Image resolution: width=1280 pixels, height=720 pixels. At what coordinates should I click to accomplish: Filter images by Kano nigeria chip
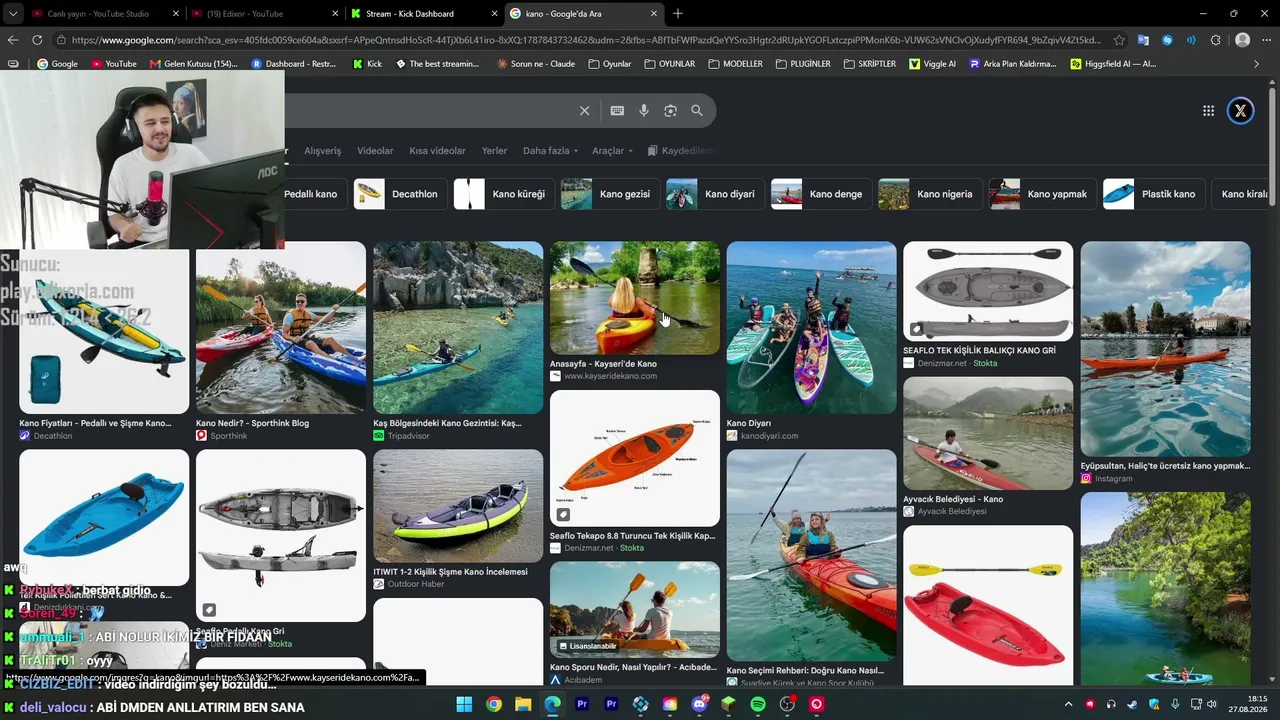(x=929, y=194)
